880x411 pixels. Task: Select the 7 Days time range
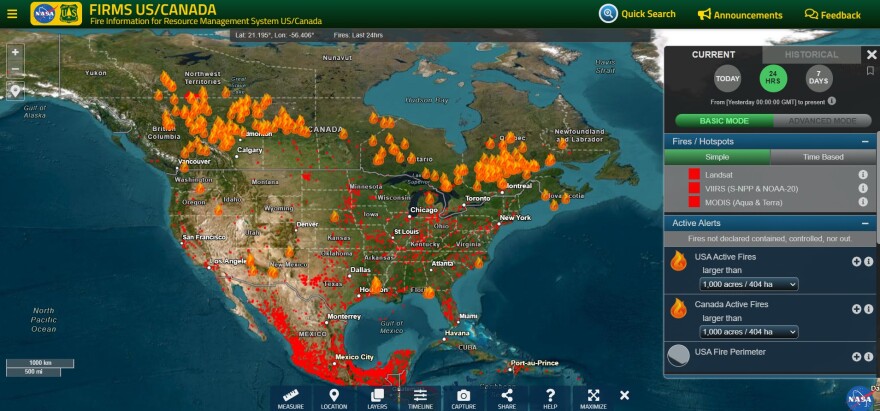point(819,79)
